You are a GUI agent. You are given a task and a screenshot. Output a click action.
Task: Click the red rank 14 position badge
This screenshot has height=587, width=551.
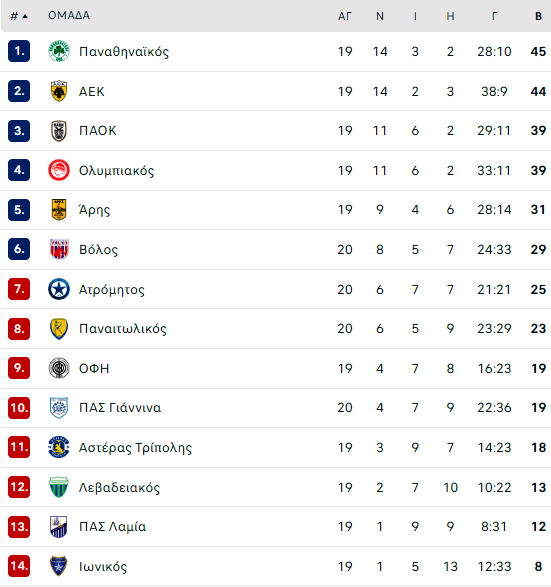click(19, 566)
